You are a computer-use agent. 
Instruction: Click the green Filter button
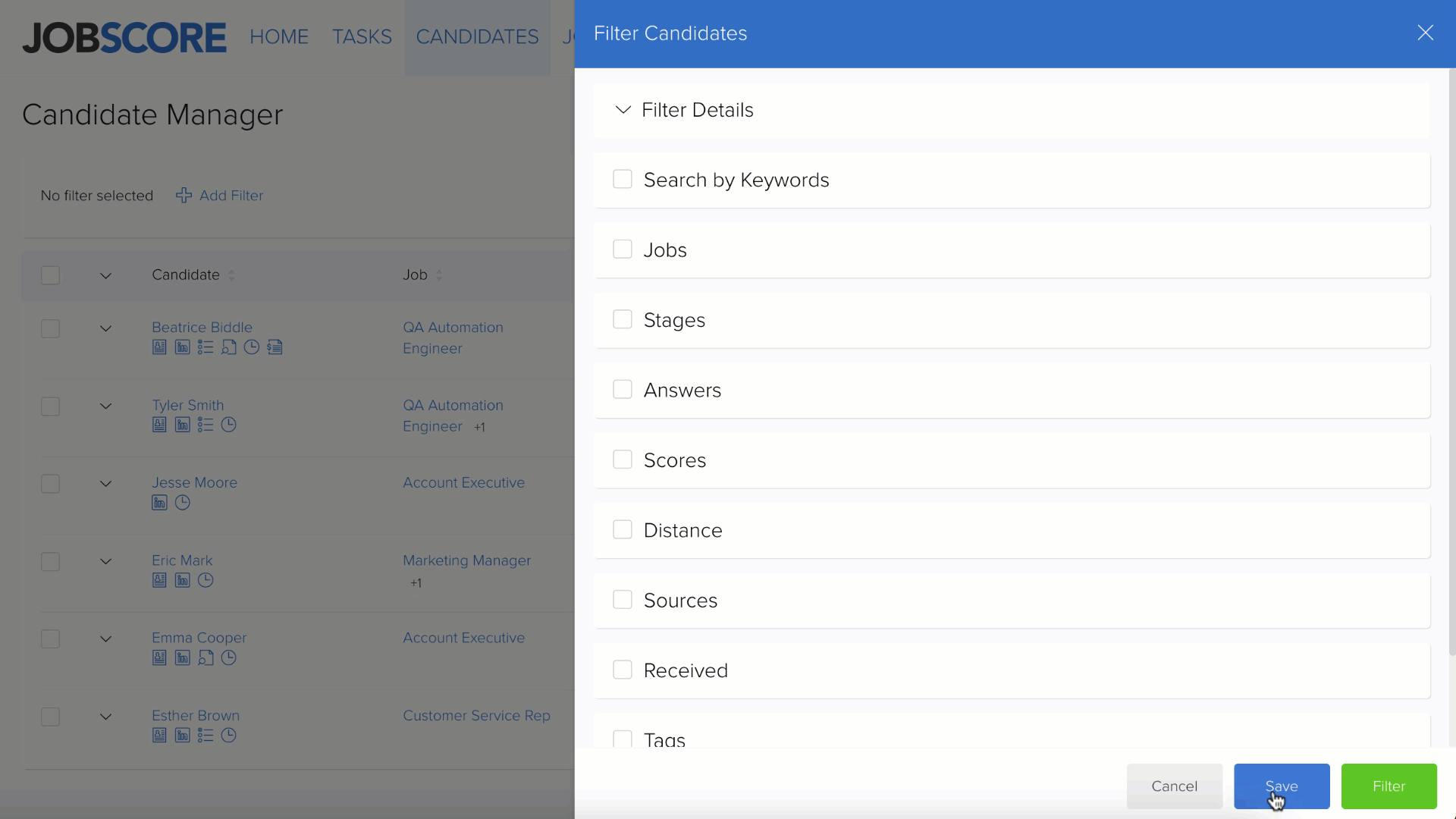click(1390, 786)
